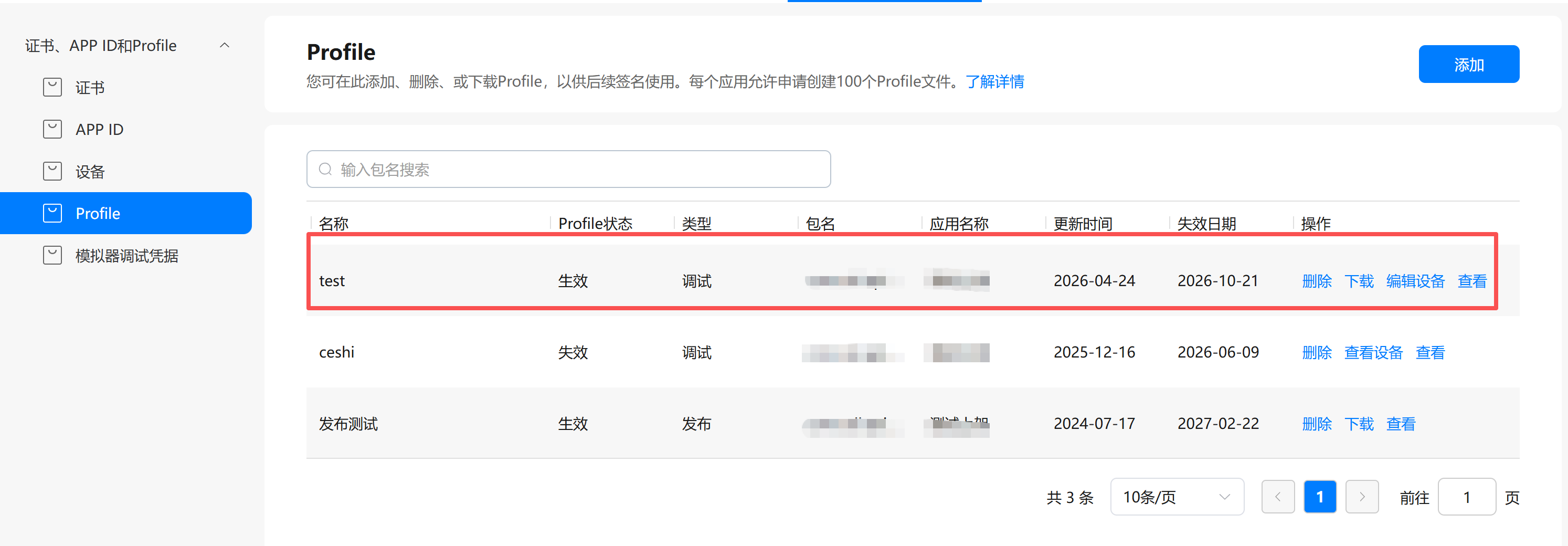Click the 前往 page number input
Image resolution: width=1568 pixels, height=546 pixels.
tap(1466, 497)
